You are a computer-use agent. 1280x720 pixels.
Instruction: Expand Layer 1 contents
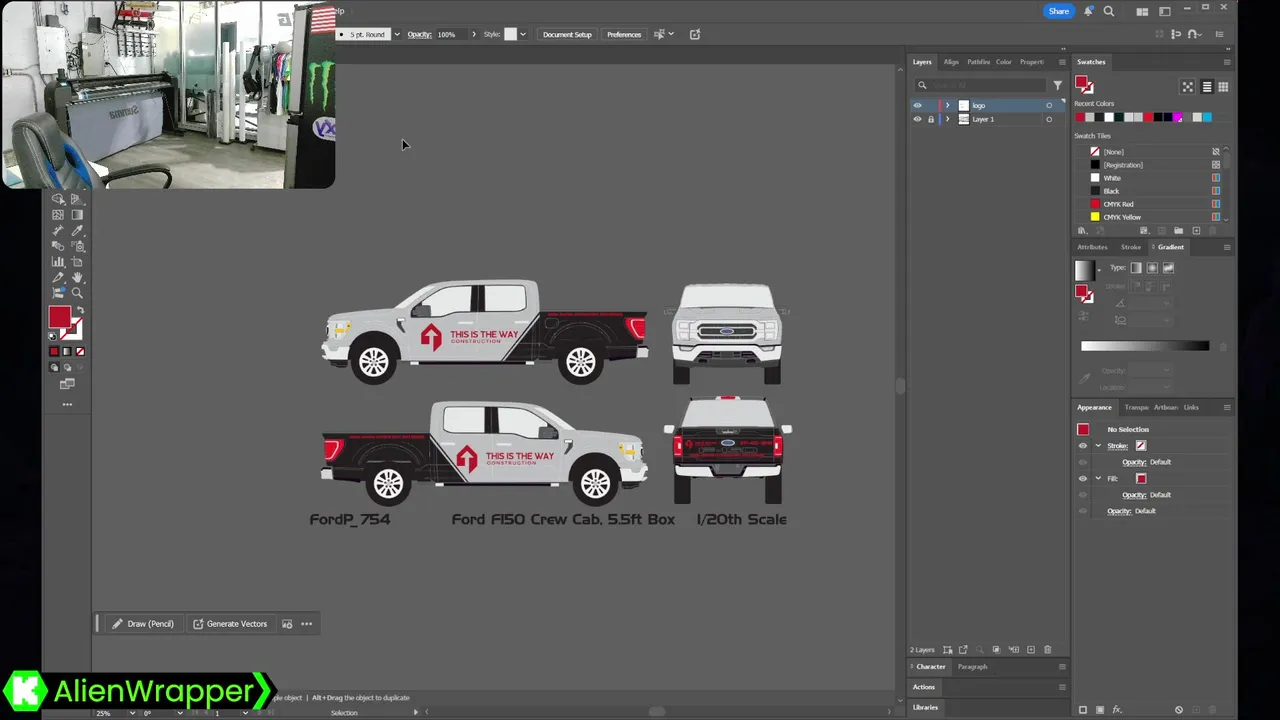[947, 119]
